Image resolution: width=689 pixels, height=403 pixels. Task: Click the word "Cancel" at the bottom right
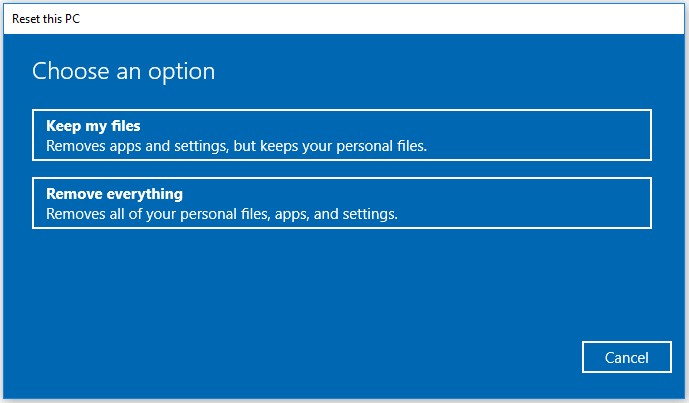coord(626,357)
